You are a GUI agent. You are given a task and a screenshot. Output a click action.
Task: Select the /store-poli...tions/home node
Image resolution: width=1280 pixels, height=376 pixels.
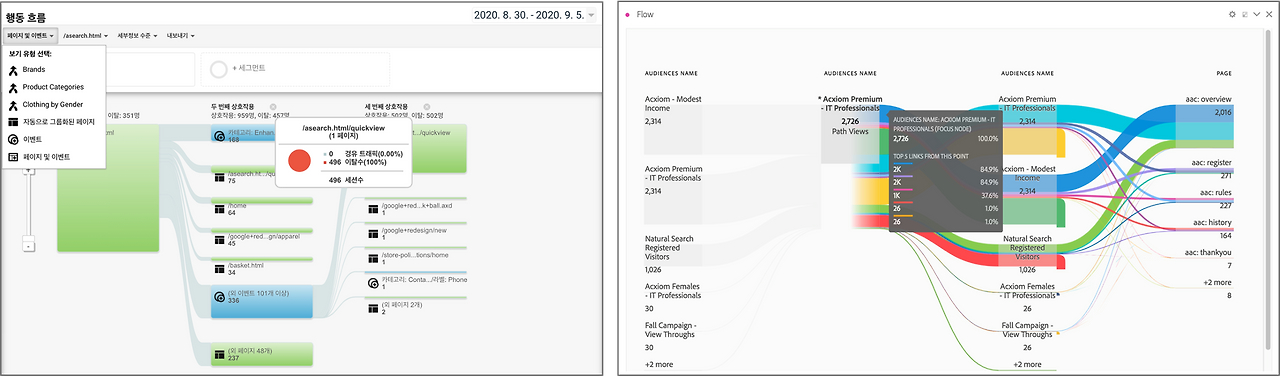416,257
